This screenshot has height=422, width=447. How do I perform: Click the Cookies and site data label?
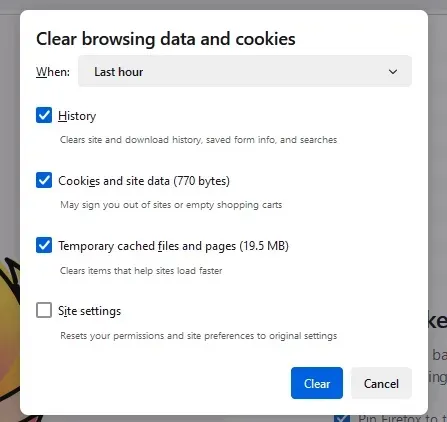click(144, 181)
